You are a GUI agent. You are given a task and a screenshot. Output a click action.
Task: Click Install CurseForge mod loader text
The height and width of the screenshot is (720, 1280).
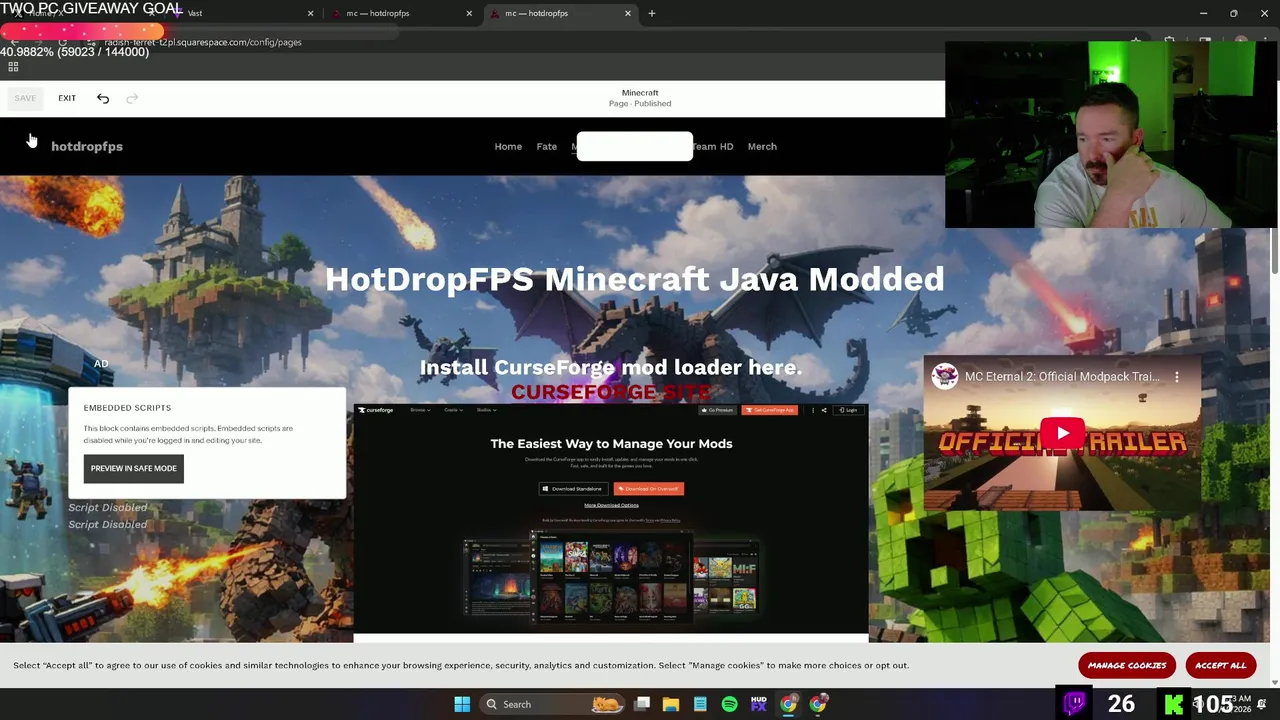pyautogui.click(x=611, y=367)
